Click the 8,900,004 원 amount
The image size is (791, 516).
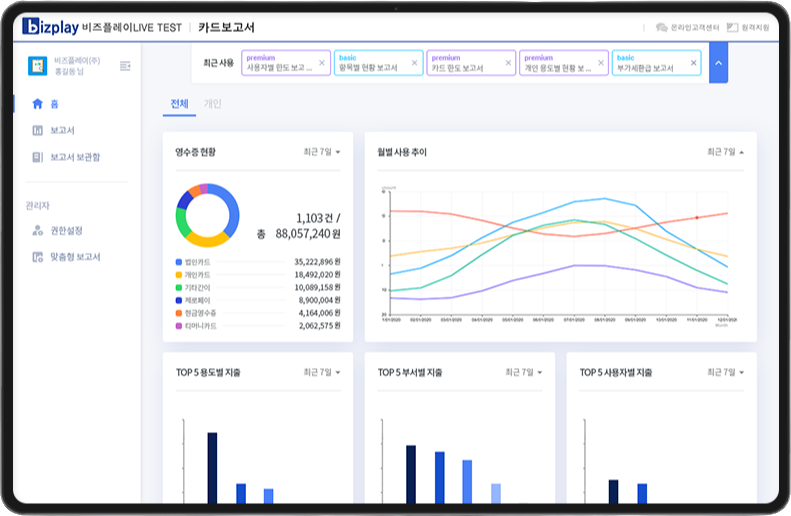[x=319, y=300]
